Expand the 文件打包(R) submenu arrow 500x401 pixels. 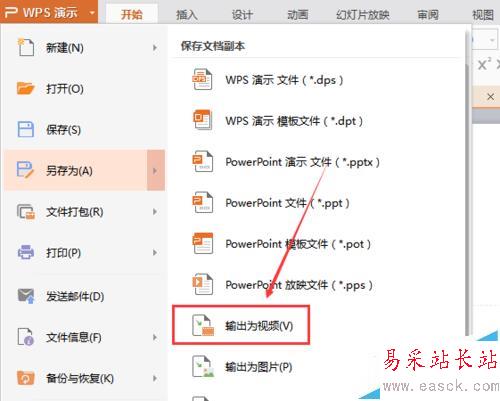tap(155, 212)
